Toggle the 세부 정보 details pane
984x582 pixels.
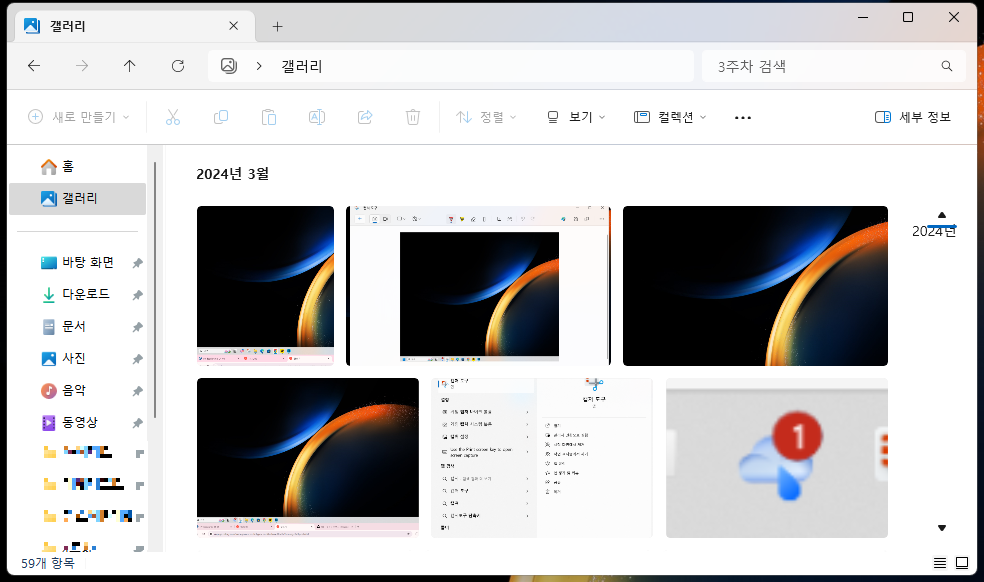[x=913, y=117]
